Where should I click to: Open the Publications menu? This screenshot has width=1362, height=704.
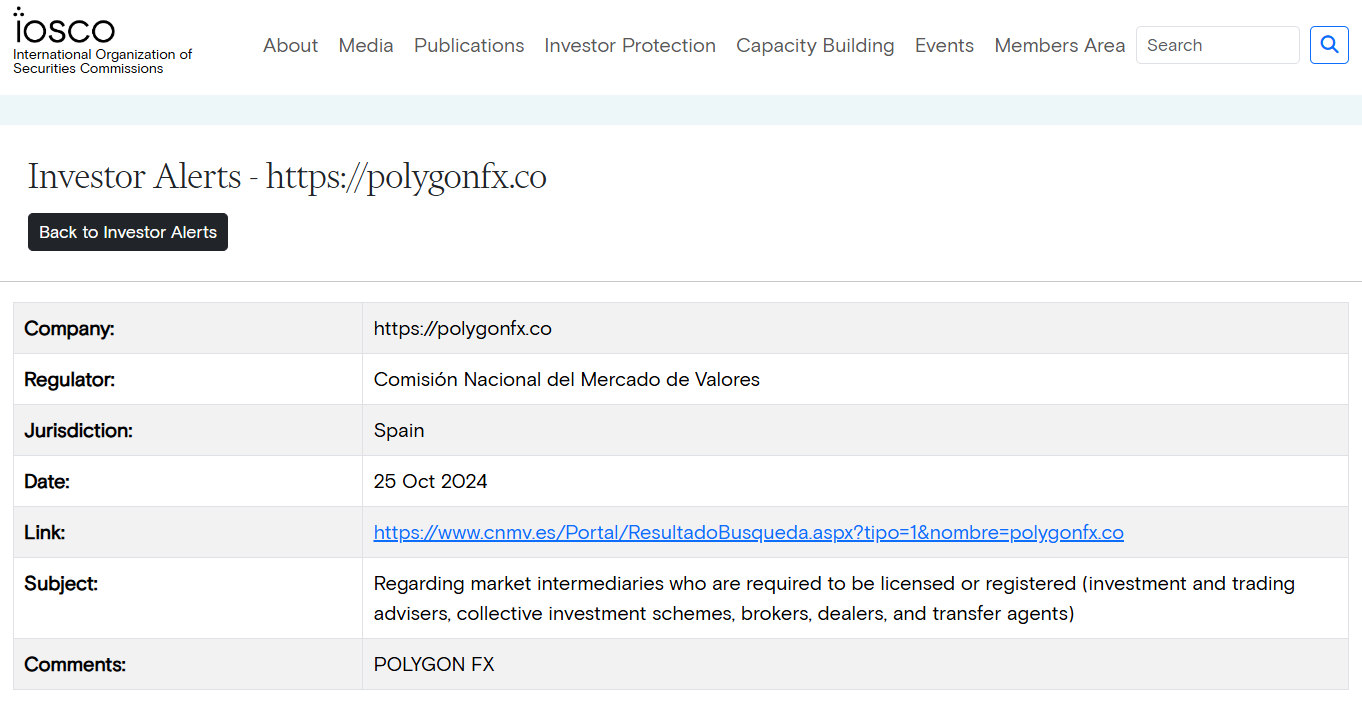point(469,46)
